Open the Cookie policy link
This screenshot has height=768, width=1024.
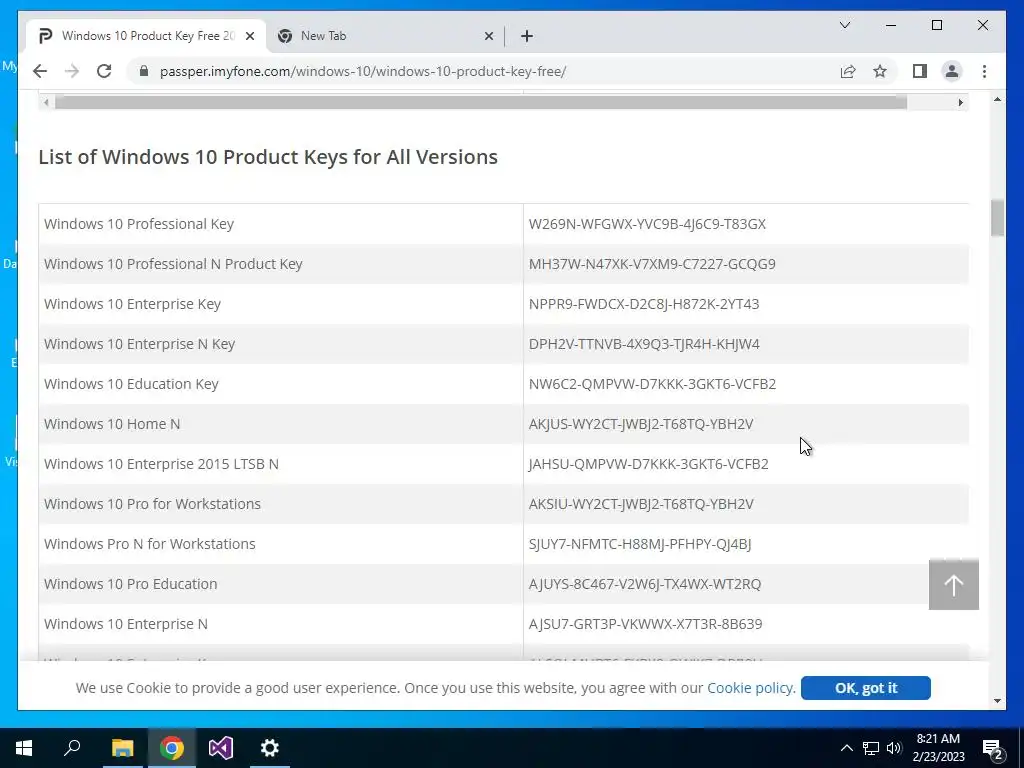pyautogui.click(x=751, y=688)
